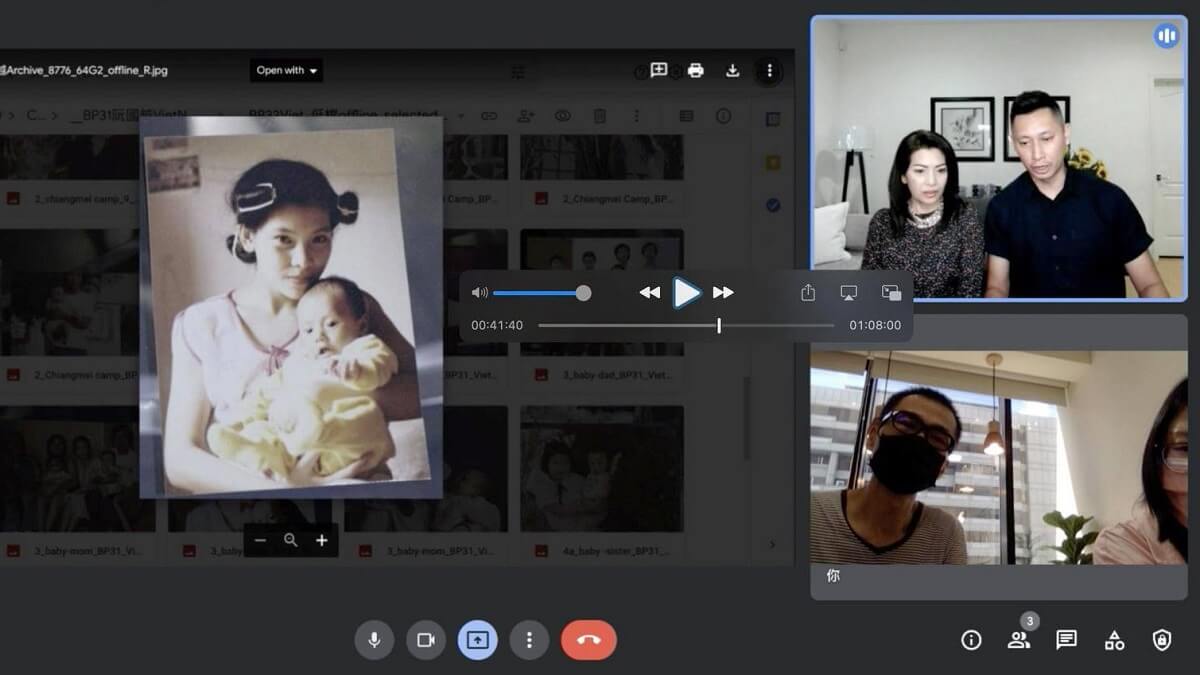View Drive details info icon
Screen dimensions: 1200x675
[x=723, y=116]
